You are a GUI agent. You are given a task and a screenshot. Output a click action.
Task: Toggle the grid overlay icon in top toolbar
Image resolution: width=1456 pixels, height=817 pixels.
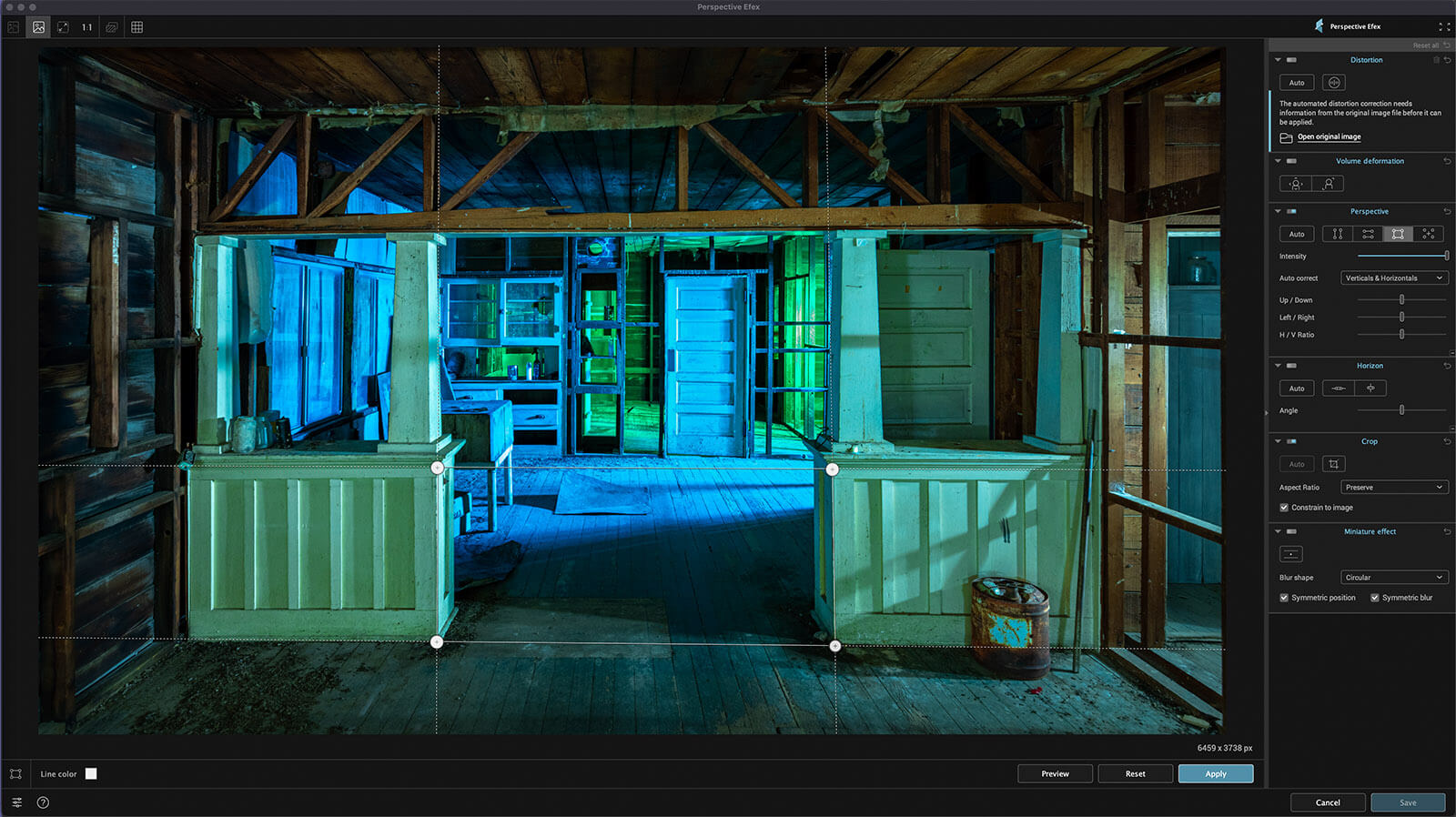[136, 27]
